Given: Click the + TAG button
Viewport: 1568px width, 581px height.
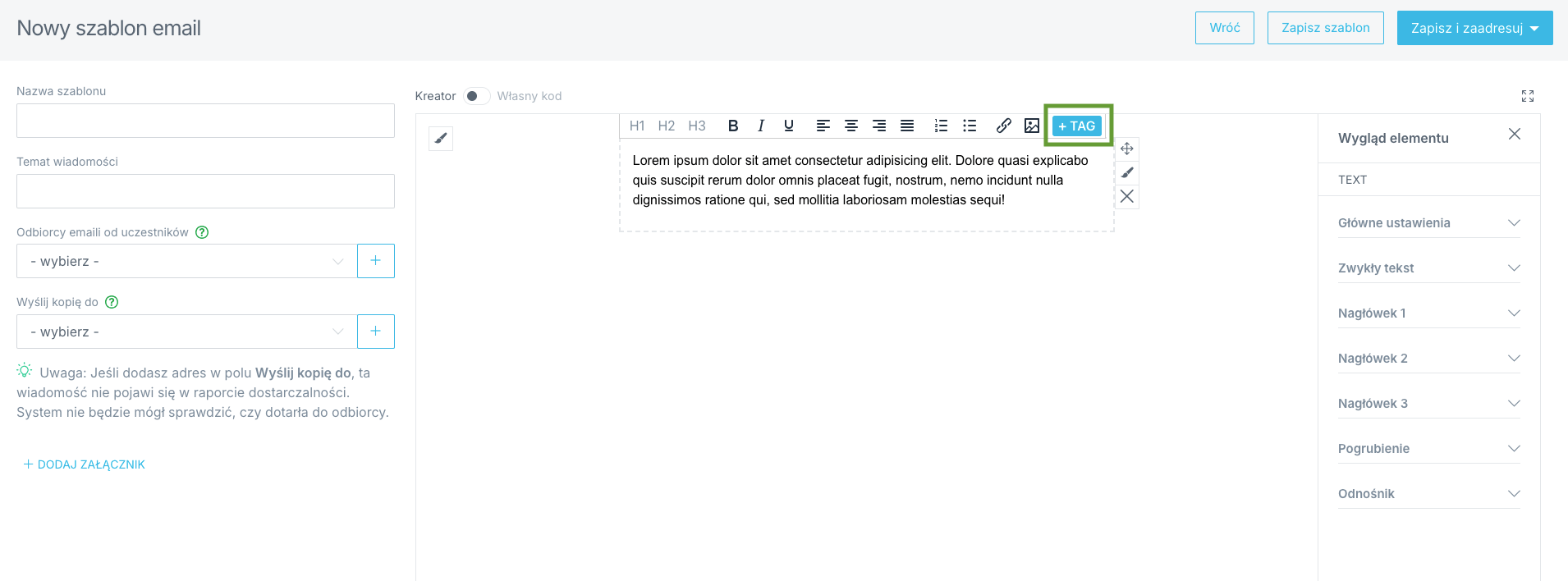Looking at the screenshot, I should point(1077,126).
